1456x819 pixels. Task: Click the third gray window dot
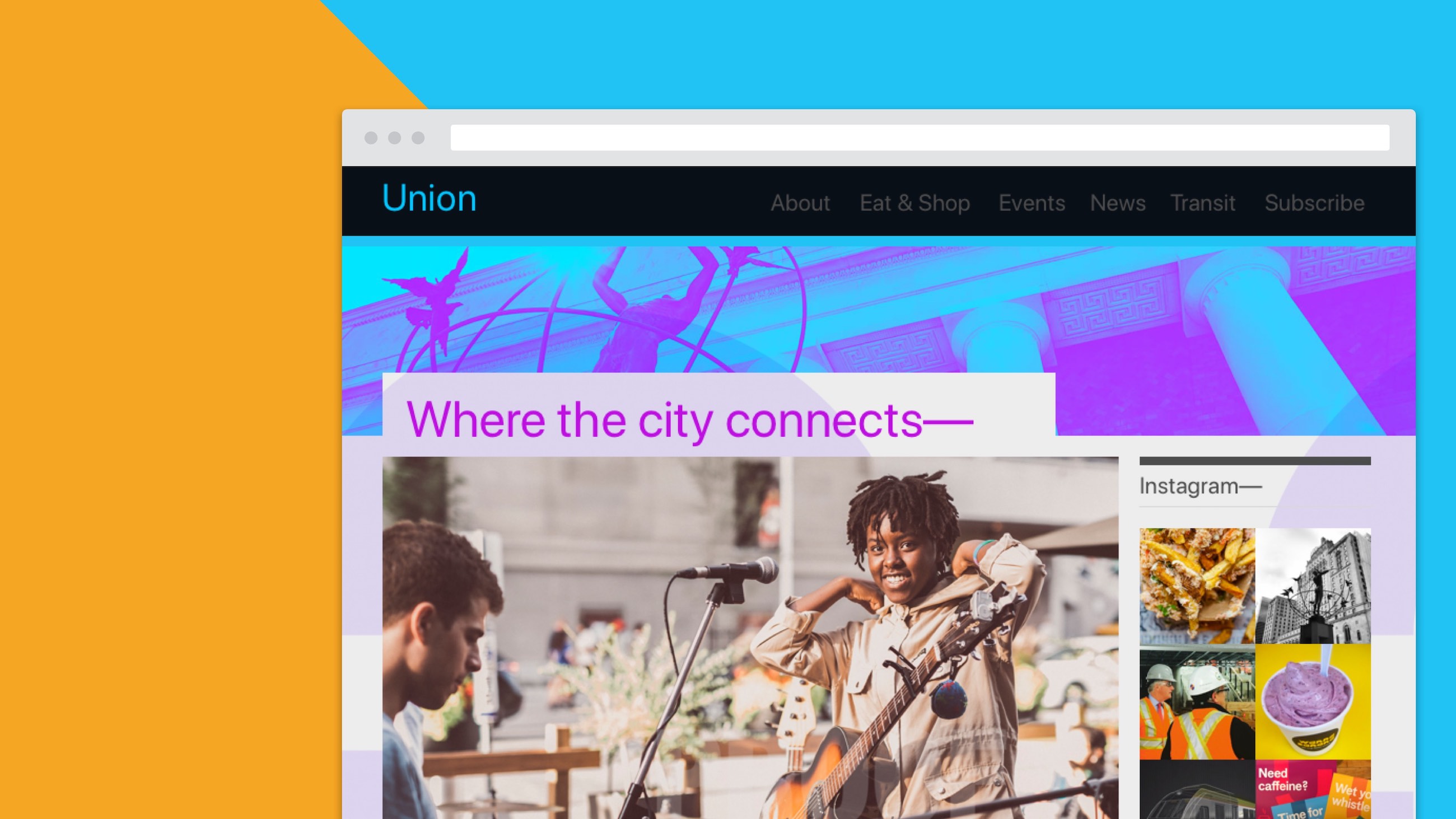click(418, 138)
